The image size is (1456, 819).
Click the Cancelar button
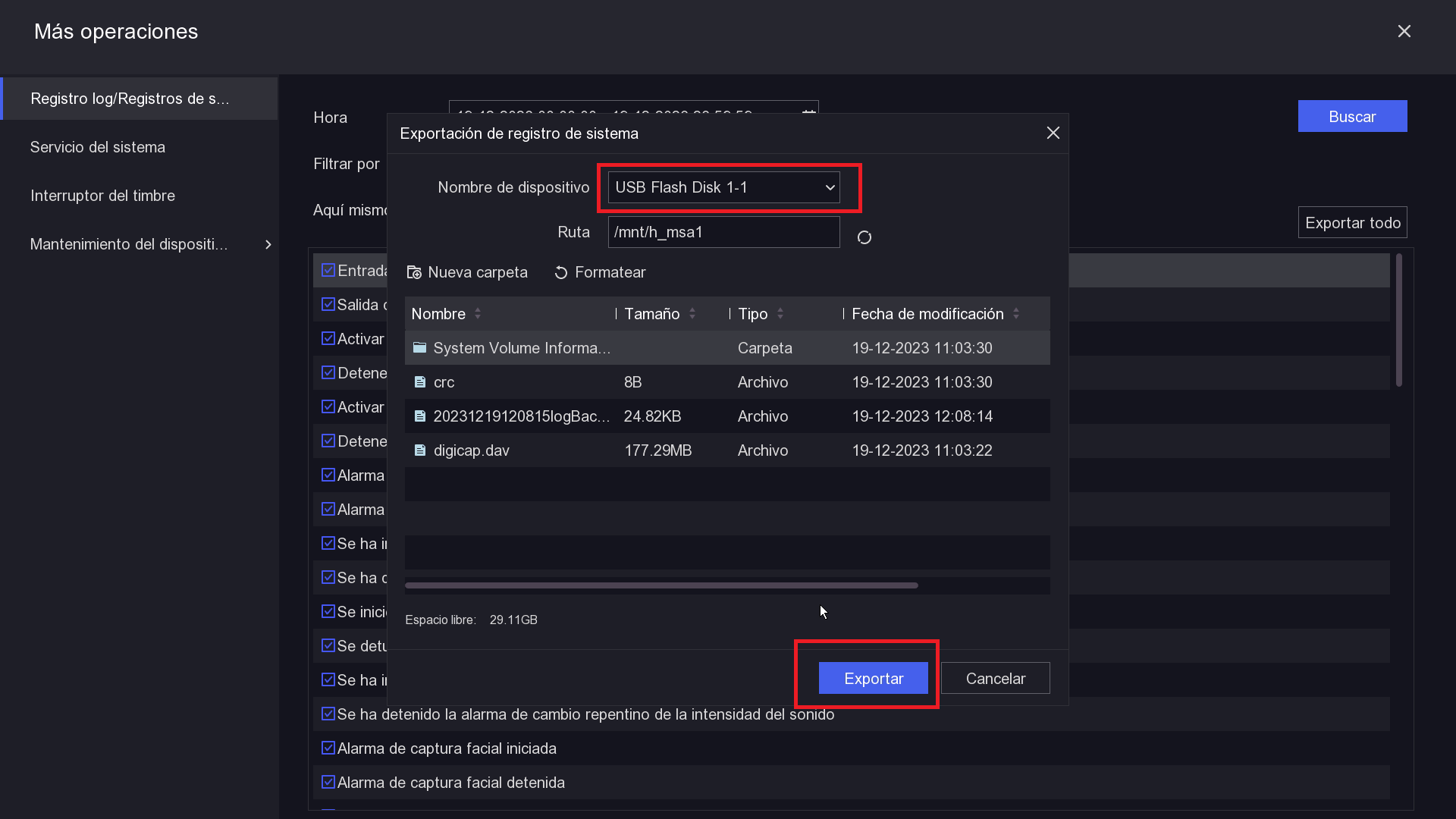(x=996, y=678)
